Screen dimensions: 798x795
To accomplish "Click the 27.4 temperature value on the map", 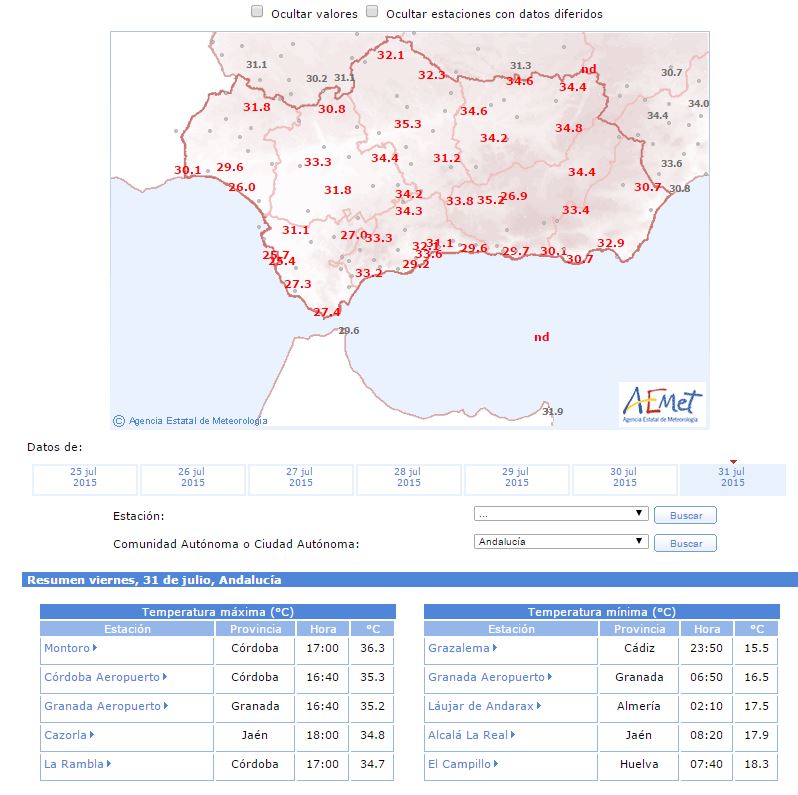I will point(327,313).
